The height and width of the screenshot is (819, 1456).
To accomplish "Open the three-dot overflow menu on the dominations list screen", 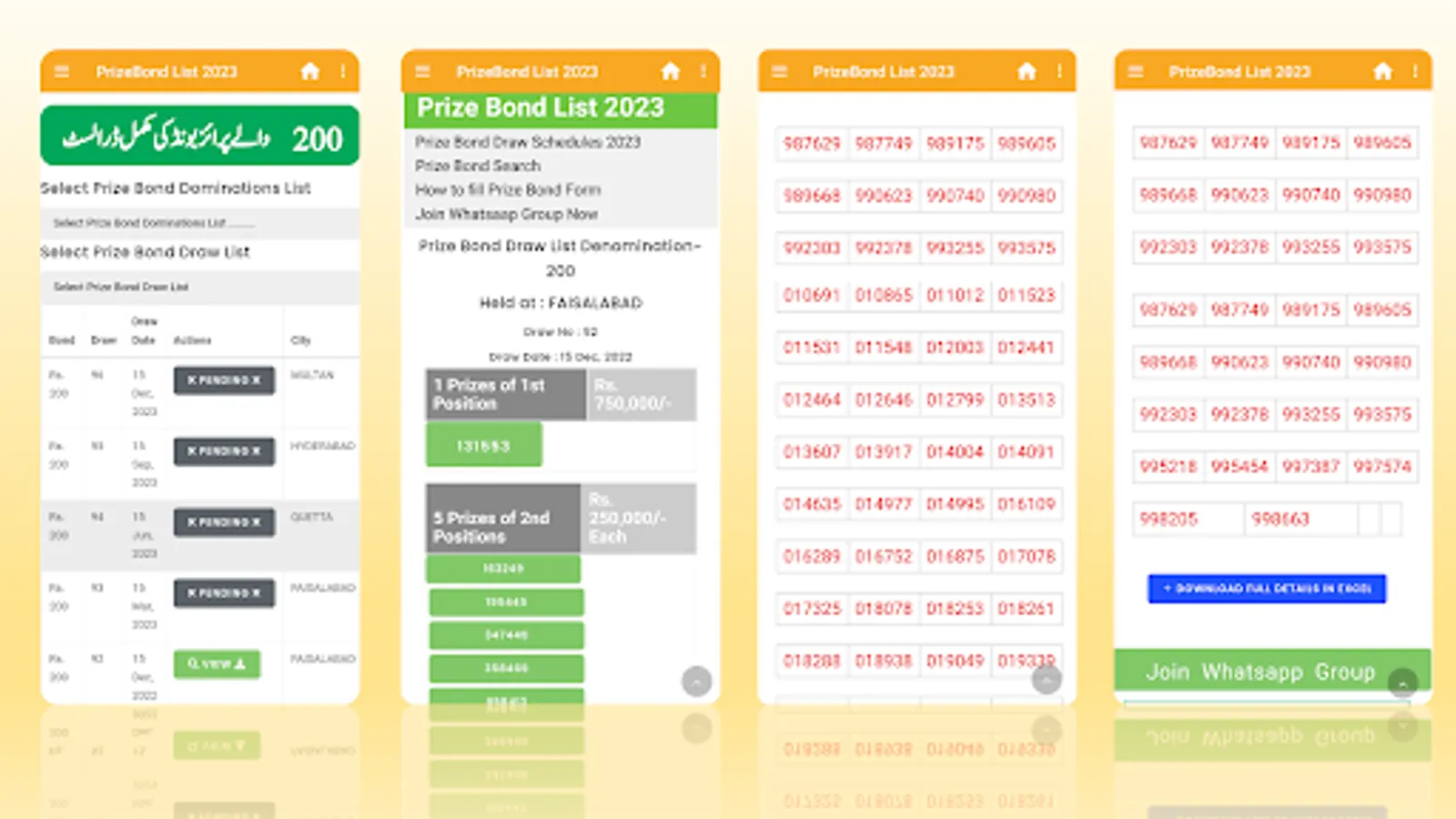I will click(x=343, y=71).
